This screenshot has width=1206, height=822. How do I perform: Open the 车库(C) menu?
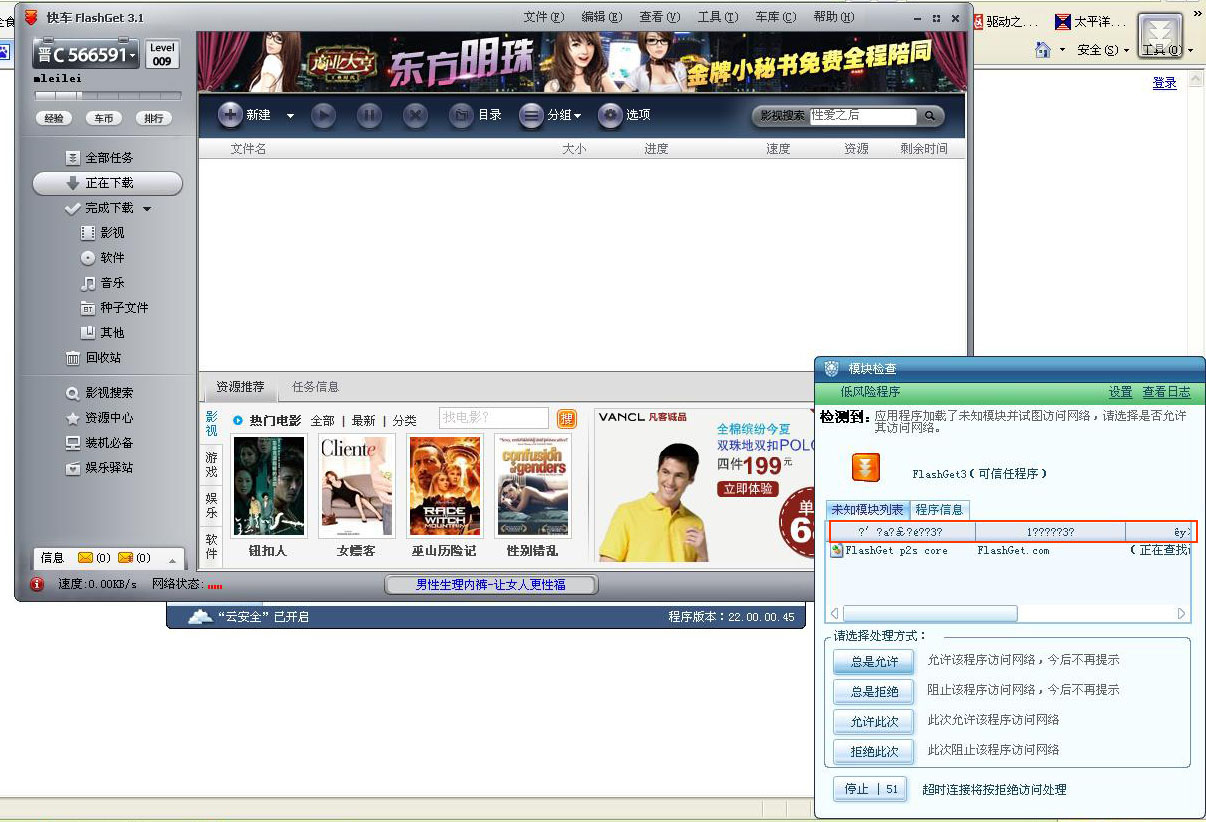click(775, 17)
